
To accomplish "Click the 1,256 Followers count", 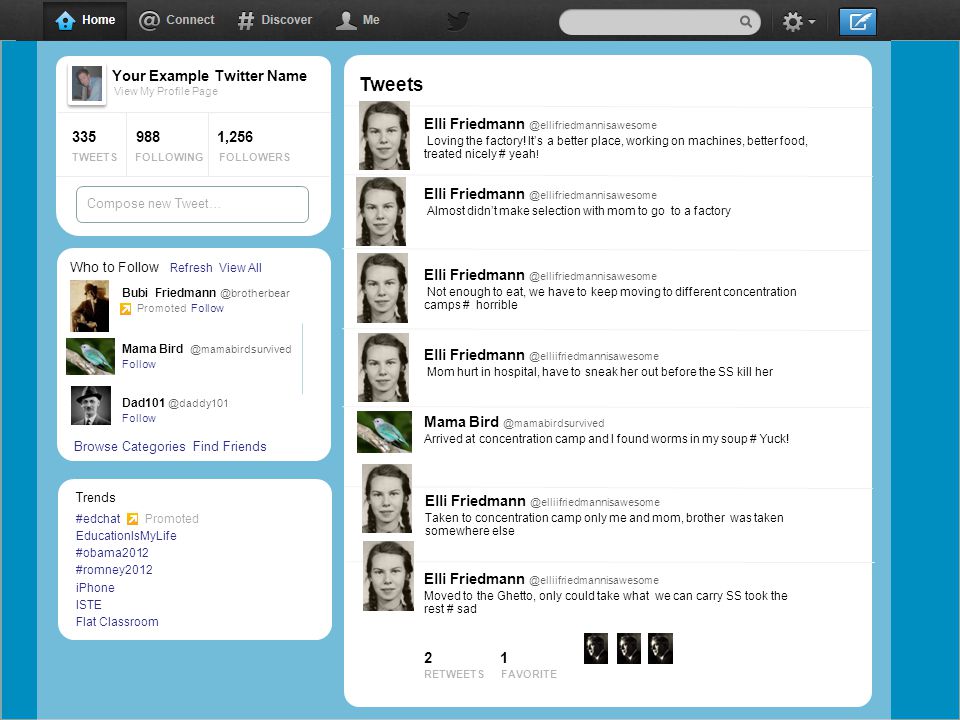I will 254,146.
